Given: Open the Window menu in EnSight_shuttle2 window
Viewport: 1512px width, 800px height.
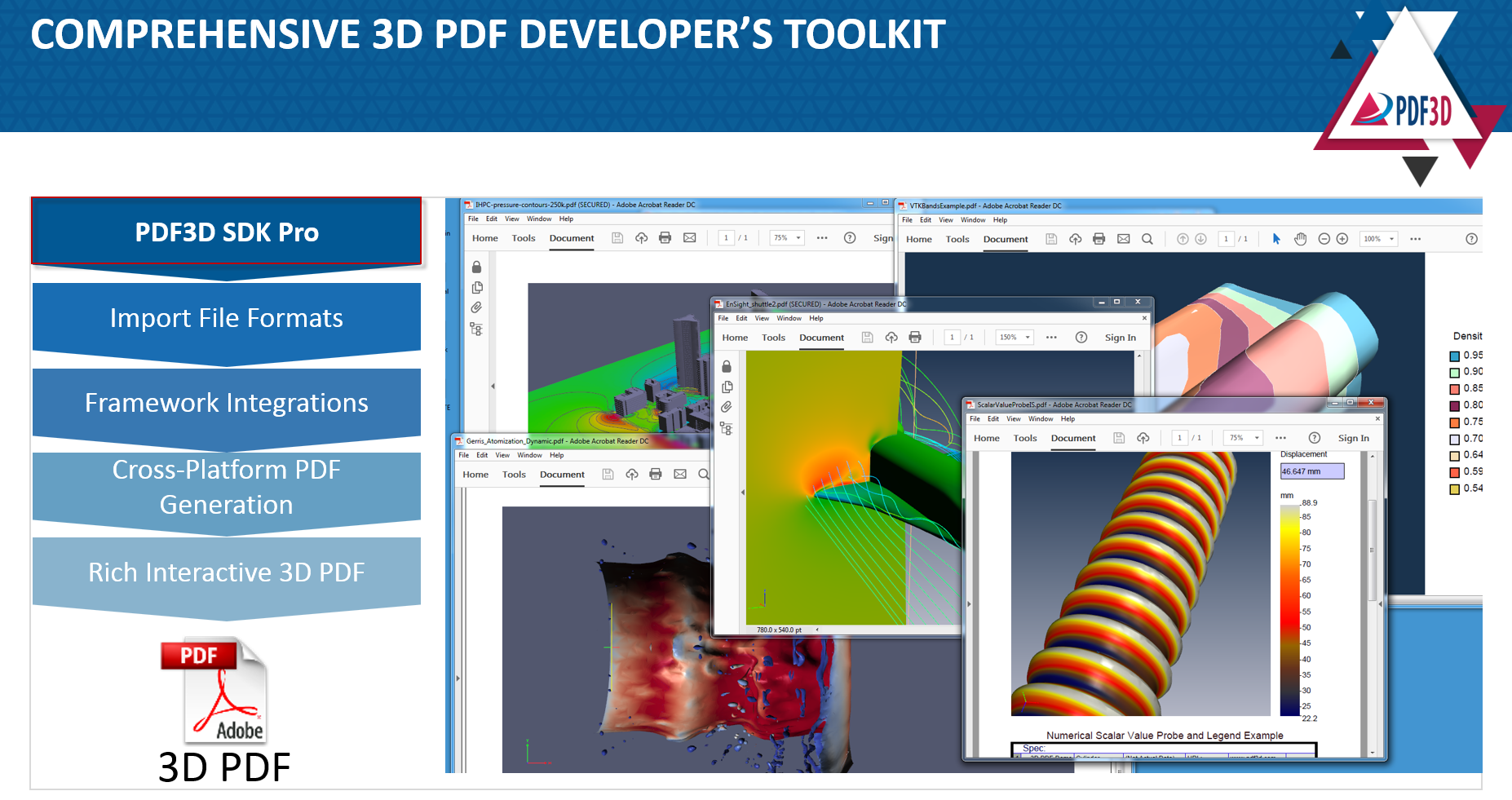Looking at the screenshot, I should coord(789,319).
